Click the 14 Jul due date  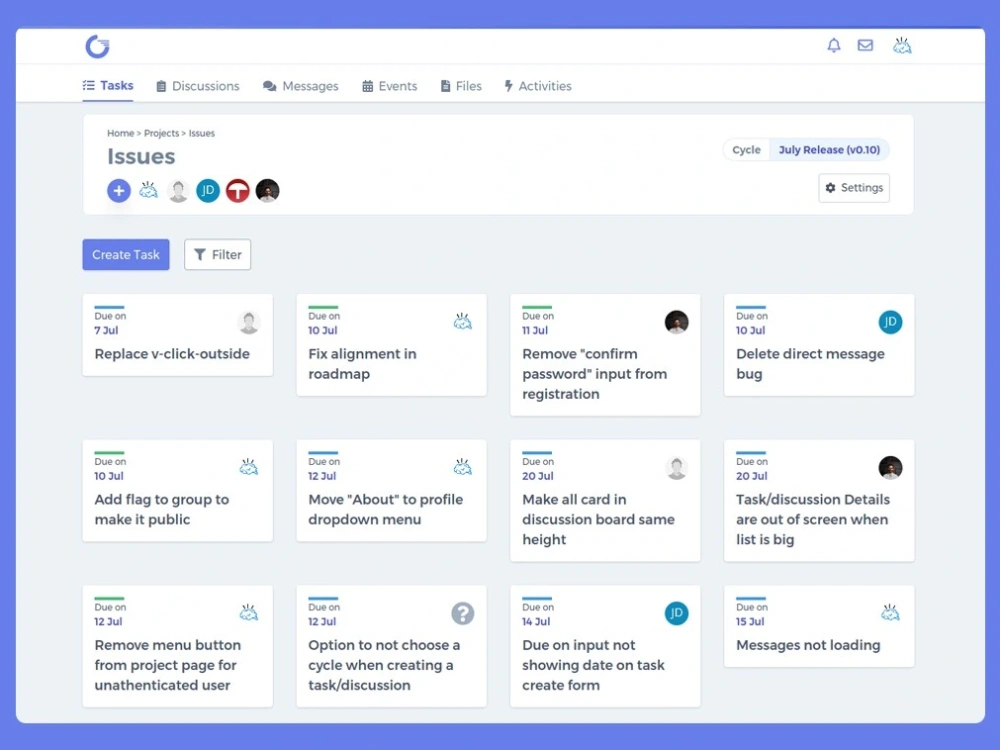click(536, 621)
